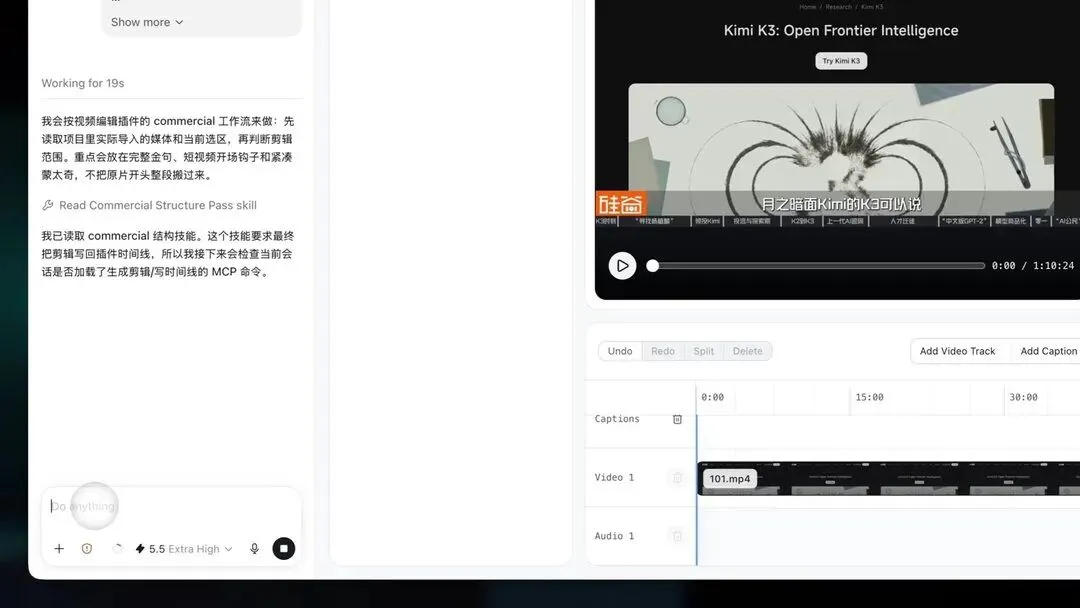The width and height of the screenshot is (1080, 608).
Task: Click Add Video Track button
Action: 957,351
